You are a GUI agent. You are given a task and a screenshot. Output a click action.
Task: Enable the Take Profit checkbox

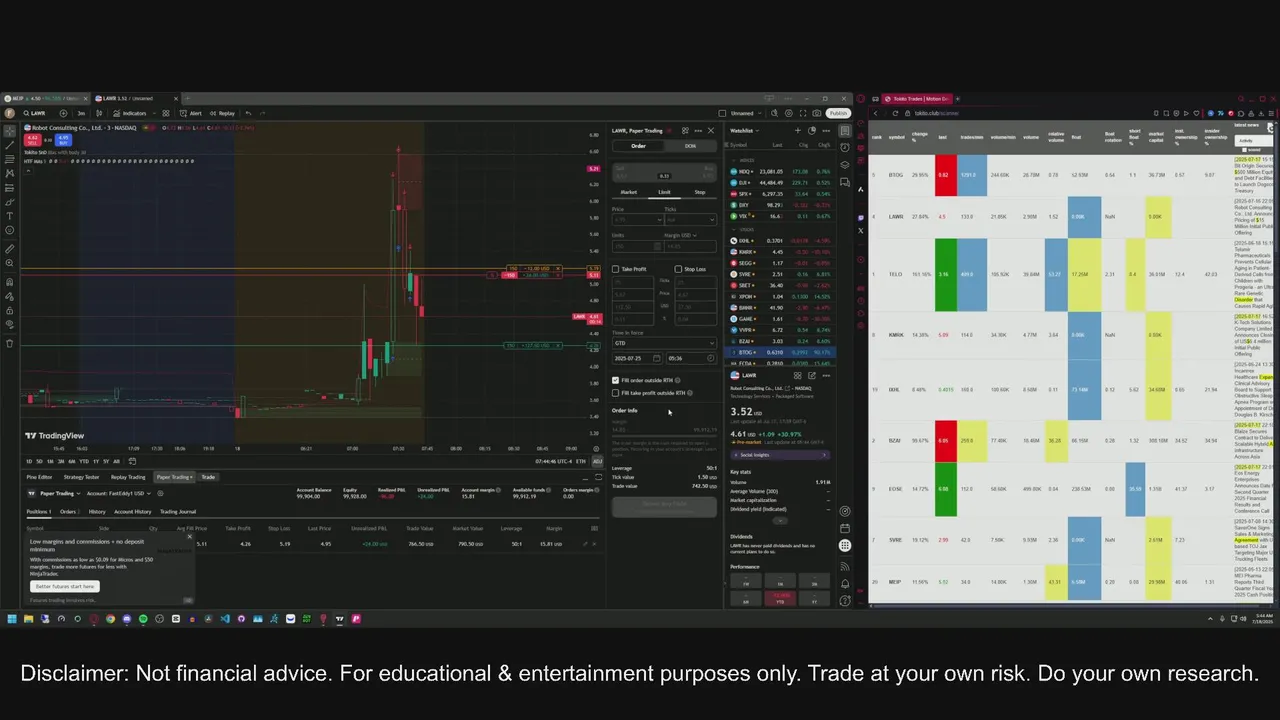coord(616,269)
